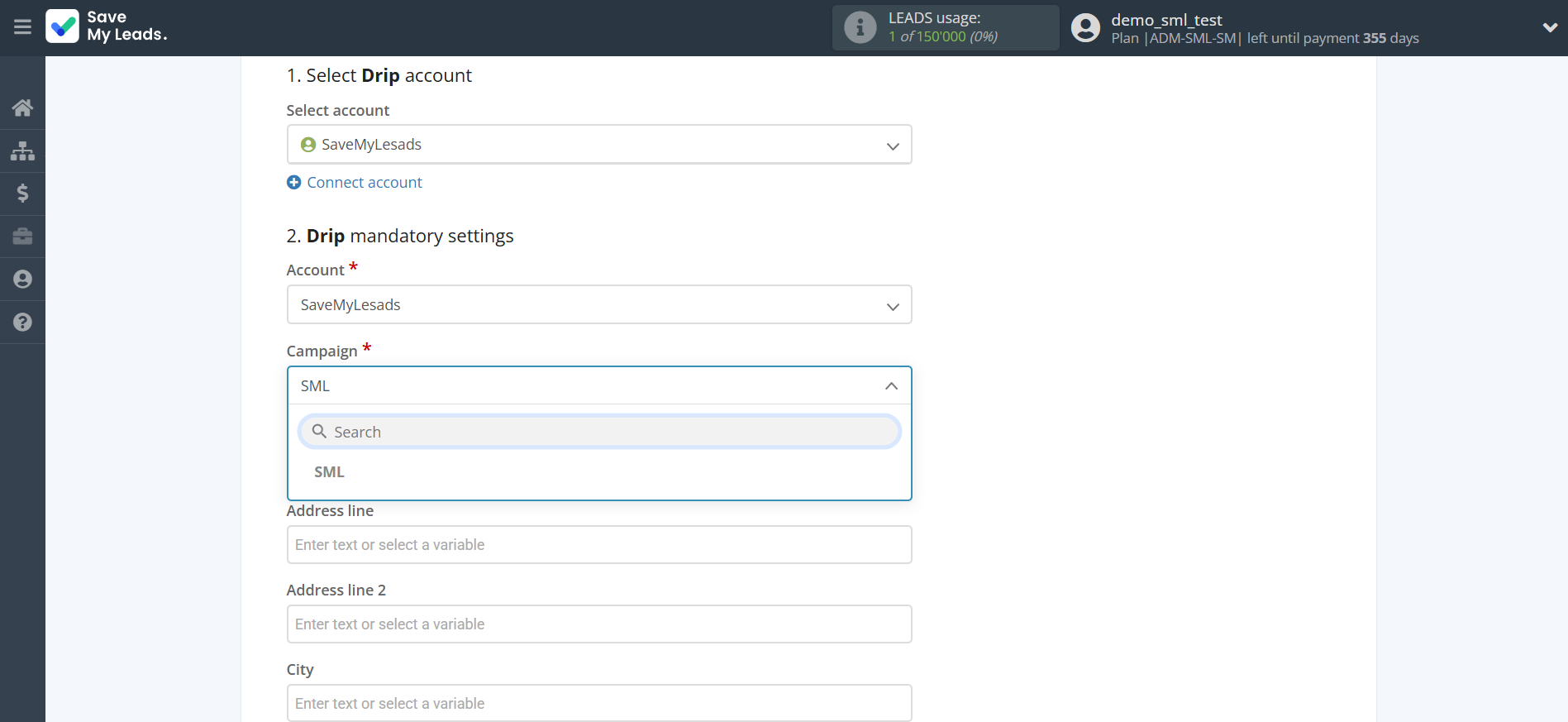Viewport: 1568px width, 722px height.
Task: Choose SML campaign option from list
Action: 329,472
